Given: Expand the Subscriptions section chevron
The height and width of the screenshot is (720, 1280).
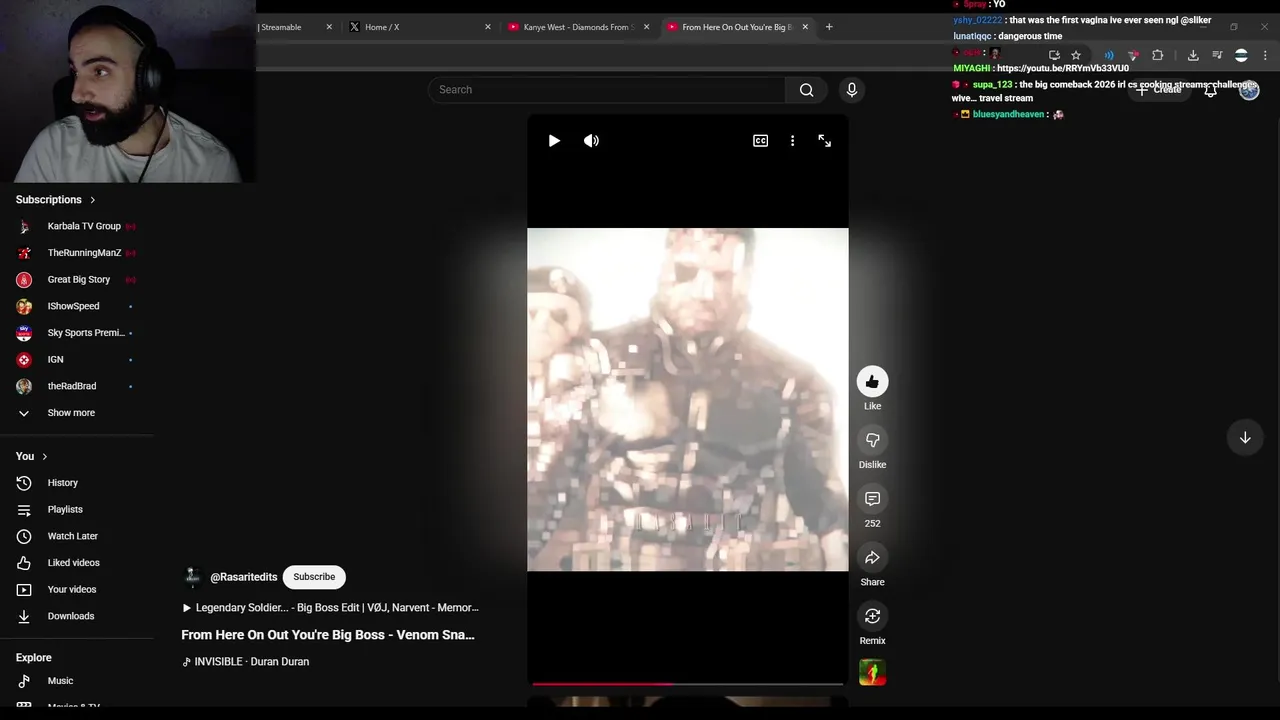Looking at the screenshot, I should (x=92, y=200).
